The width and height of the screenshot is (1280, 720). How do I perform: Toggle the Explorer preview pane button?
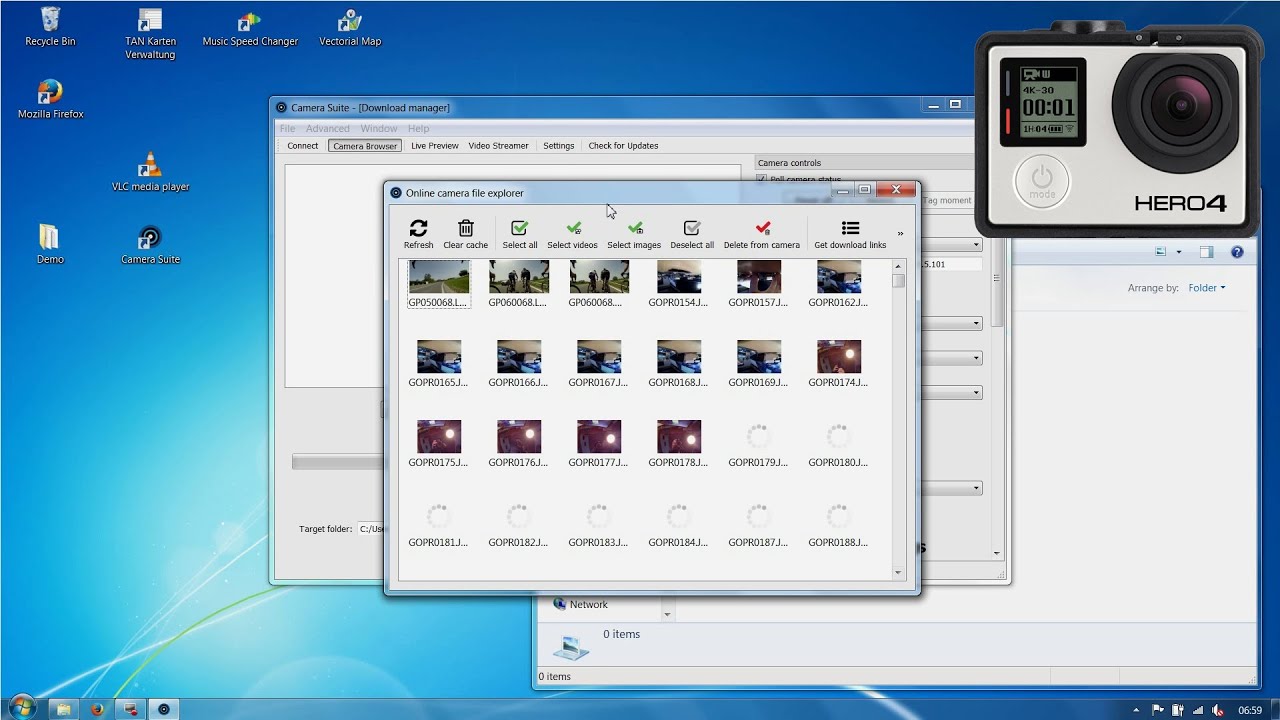click(1207, 252)
